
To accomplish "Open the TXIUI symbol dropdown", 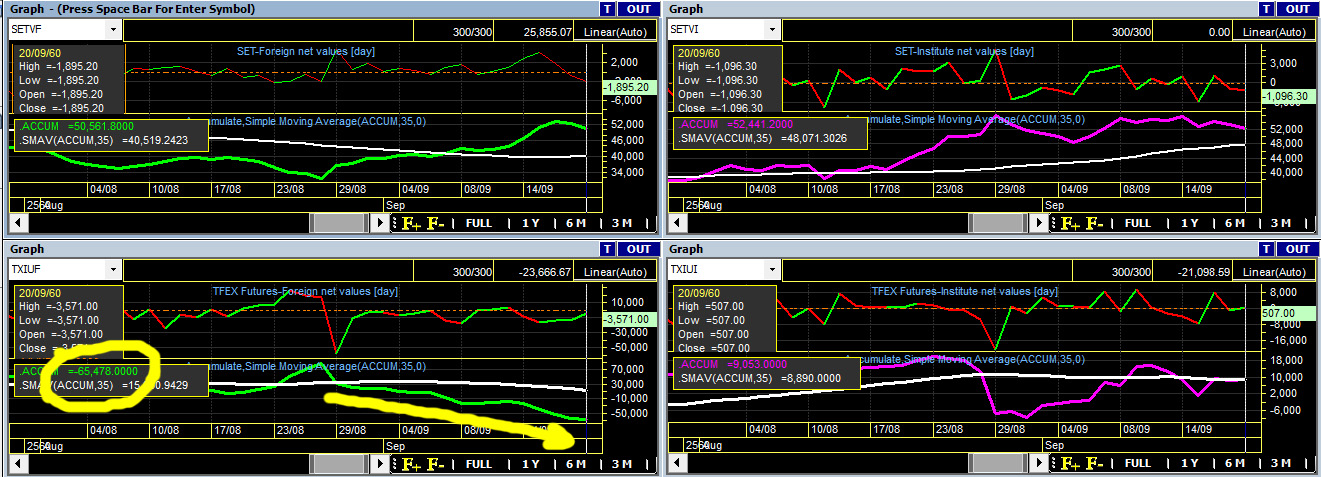I will click(773, 270).
